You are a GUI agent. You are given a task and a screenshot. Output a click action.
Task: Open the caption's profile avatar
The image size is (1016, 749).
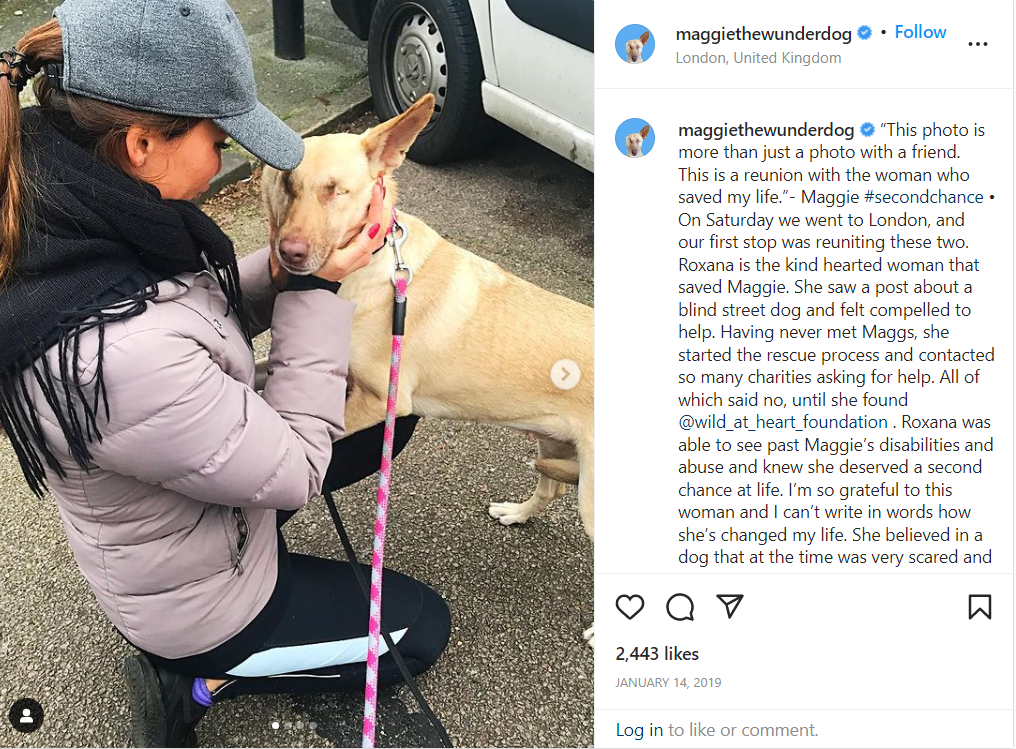(634, 138)
